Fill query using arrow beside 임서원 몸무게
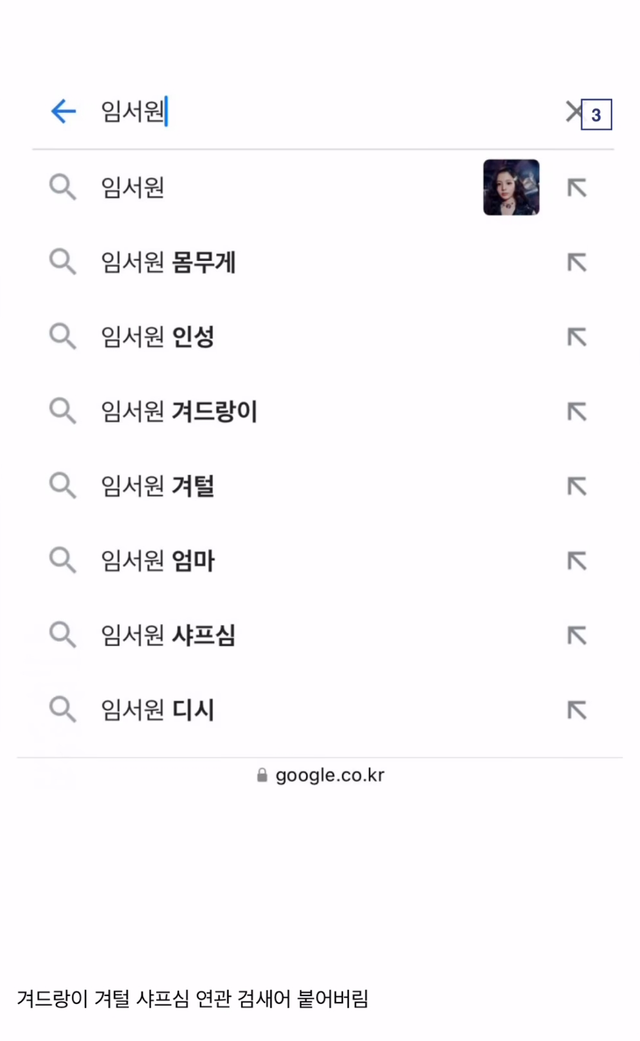 (577, 262)
